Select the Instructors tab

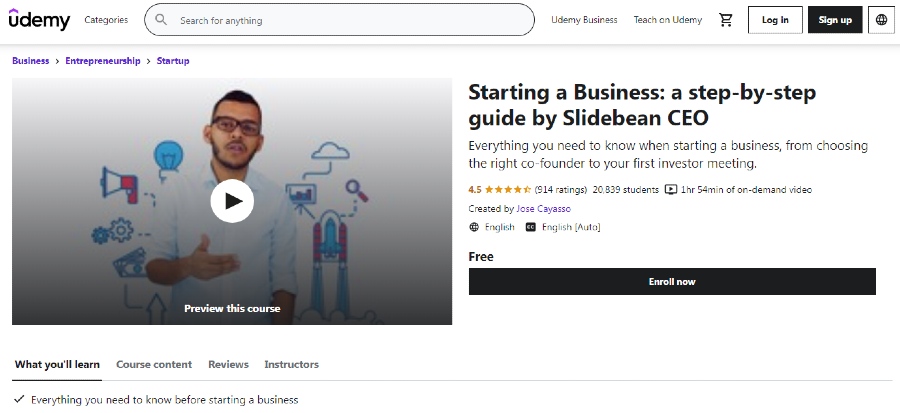point(291,364)
